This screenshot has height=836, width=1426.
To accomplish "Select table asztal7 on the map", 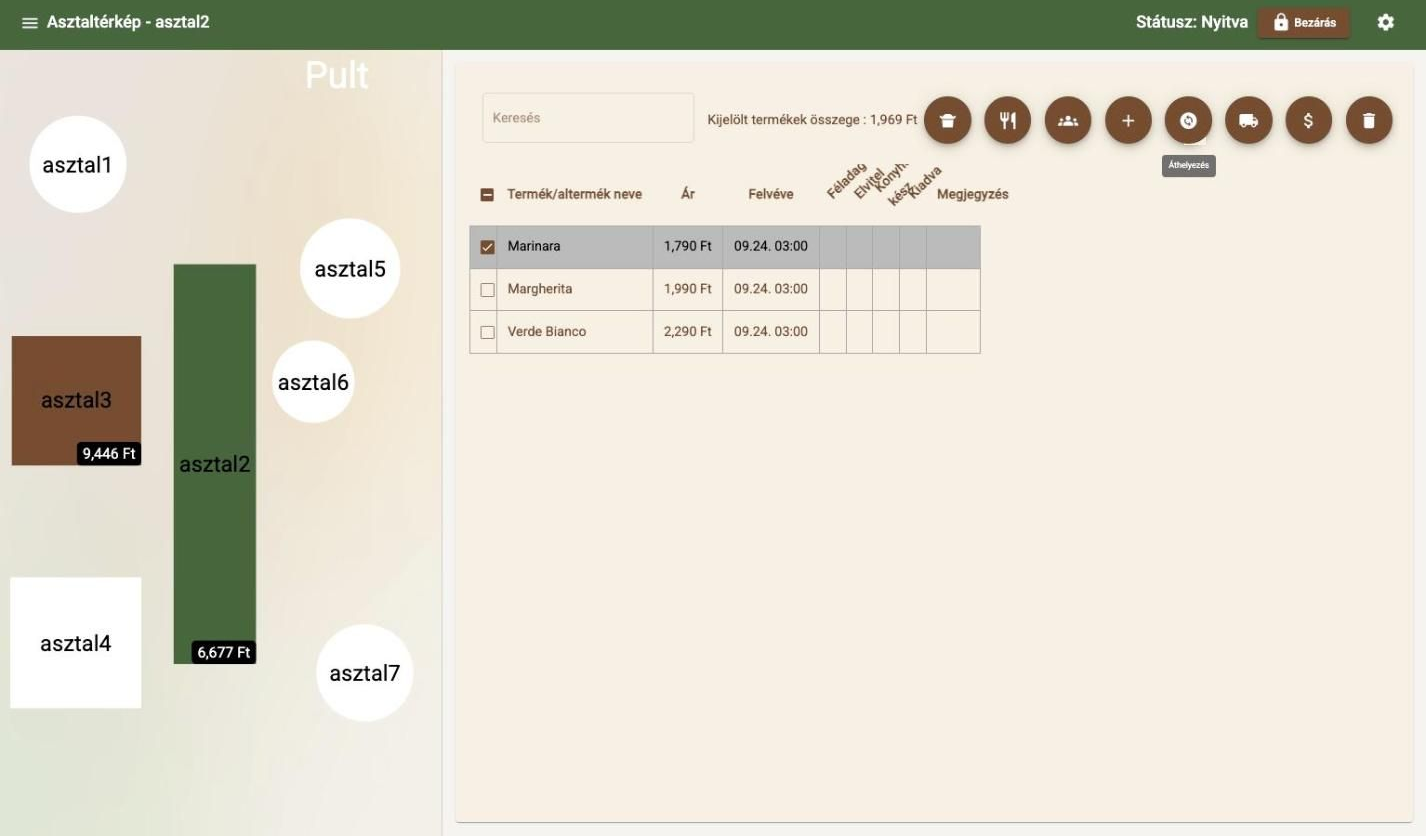I will pos(365,673).
